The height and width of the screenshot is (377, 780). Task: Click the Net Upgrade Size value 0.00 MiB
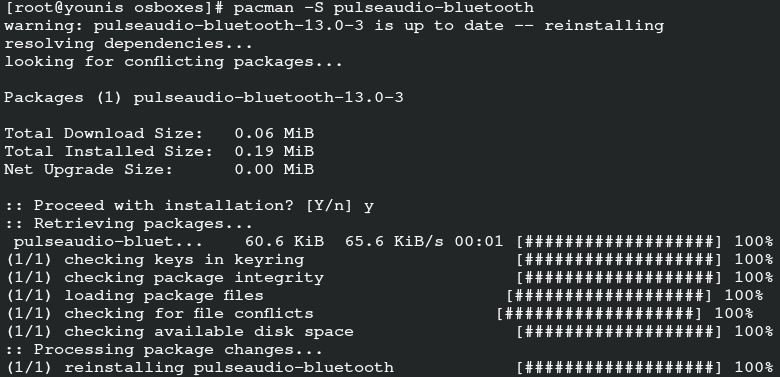pos(274,169)
